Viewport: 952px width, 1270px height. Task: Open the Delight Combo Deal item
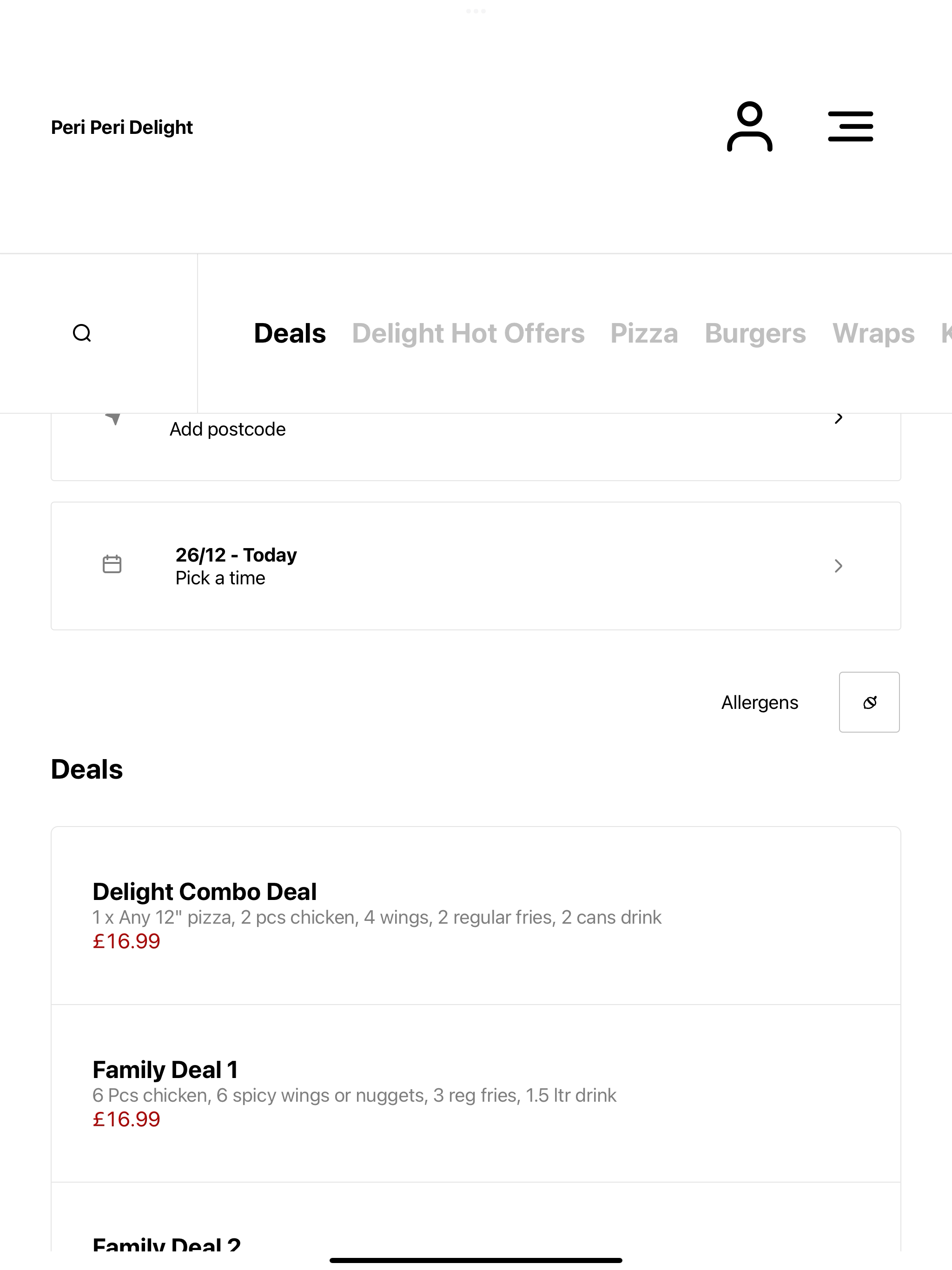coord(476,916)
